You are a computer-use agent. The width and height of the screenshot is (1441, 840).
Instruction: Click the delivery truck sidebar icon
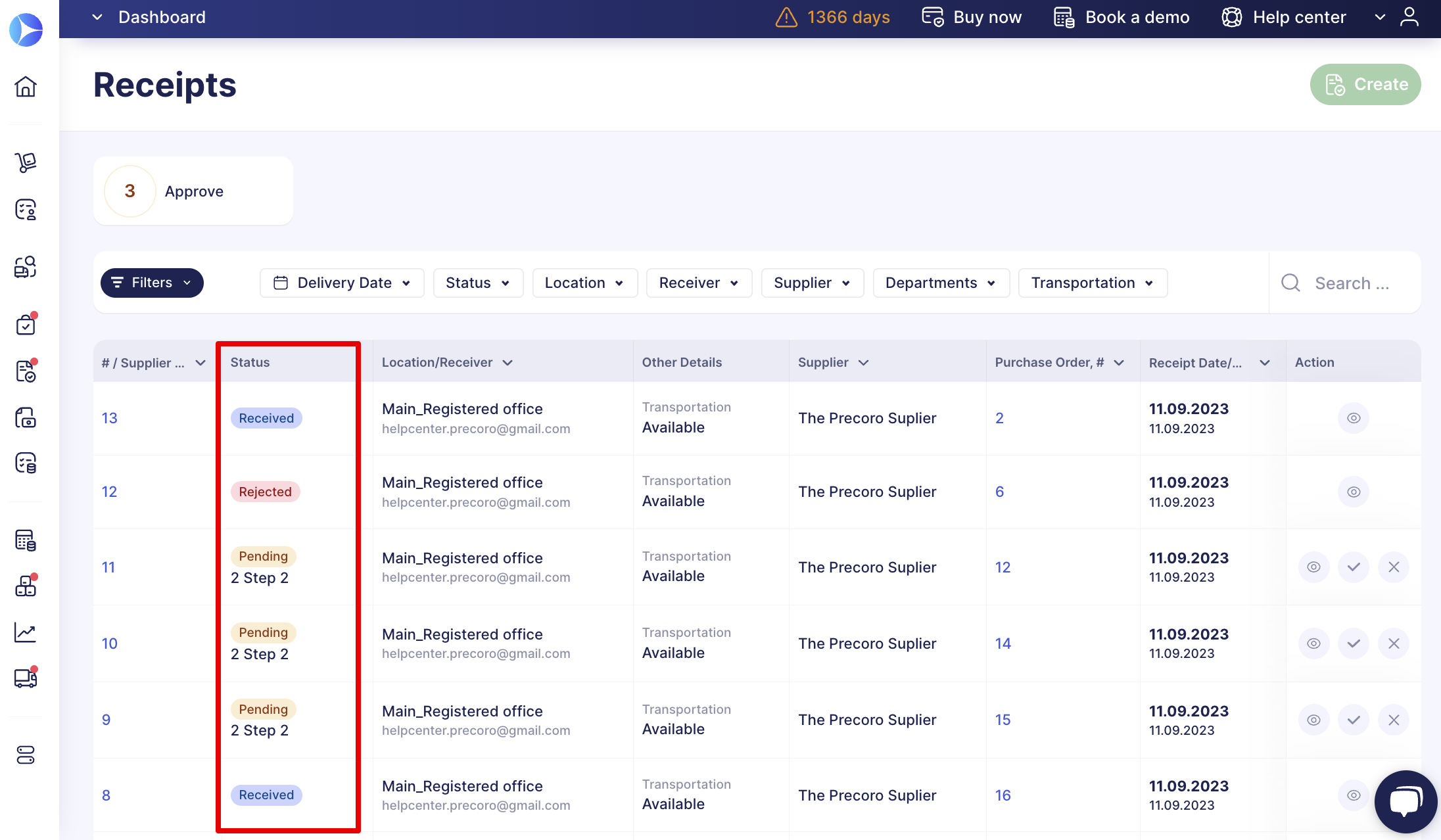point(26,678)
